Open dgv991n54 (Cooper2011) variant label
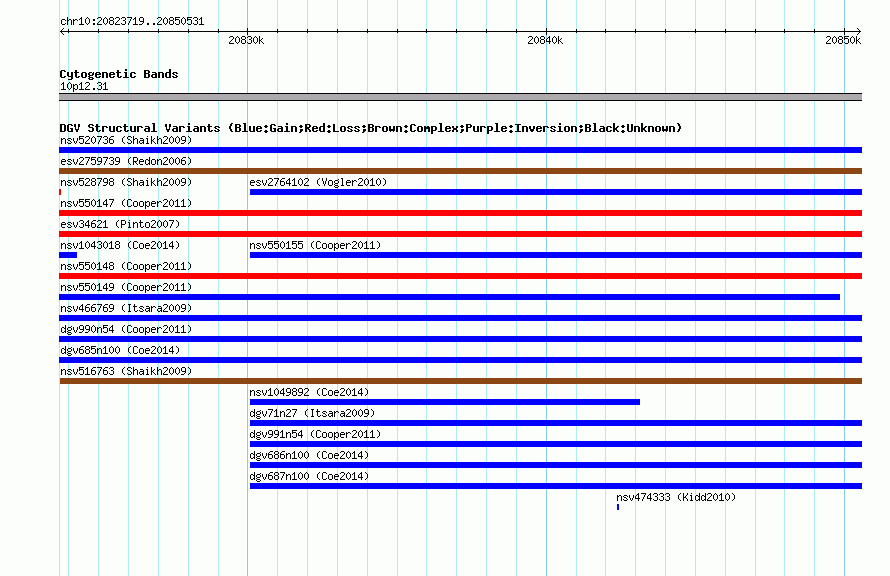 click(315, 434)
